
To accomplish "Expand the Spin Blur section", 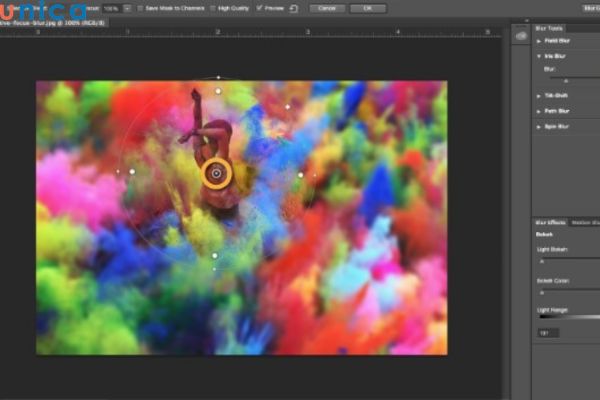I will point(539,127).
